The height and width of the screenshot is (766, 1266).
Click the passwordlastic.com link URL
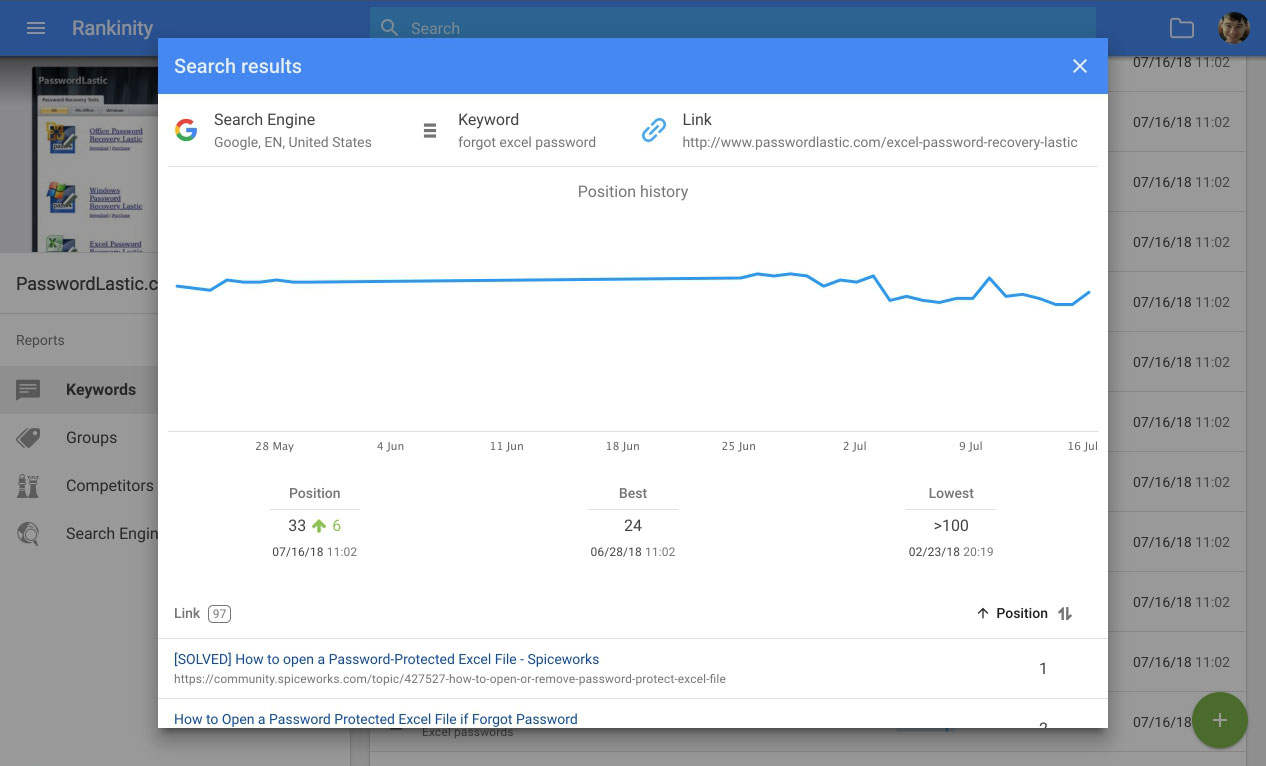[879, 142]
